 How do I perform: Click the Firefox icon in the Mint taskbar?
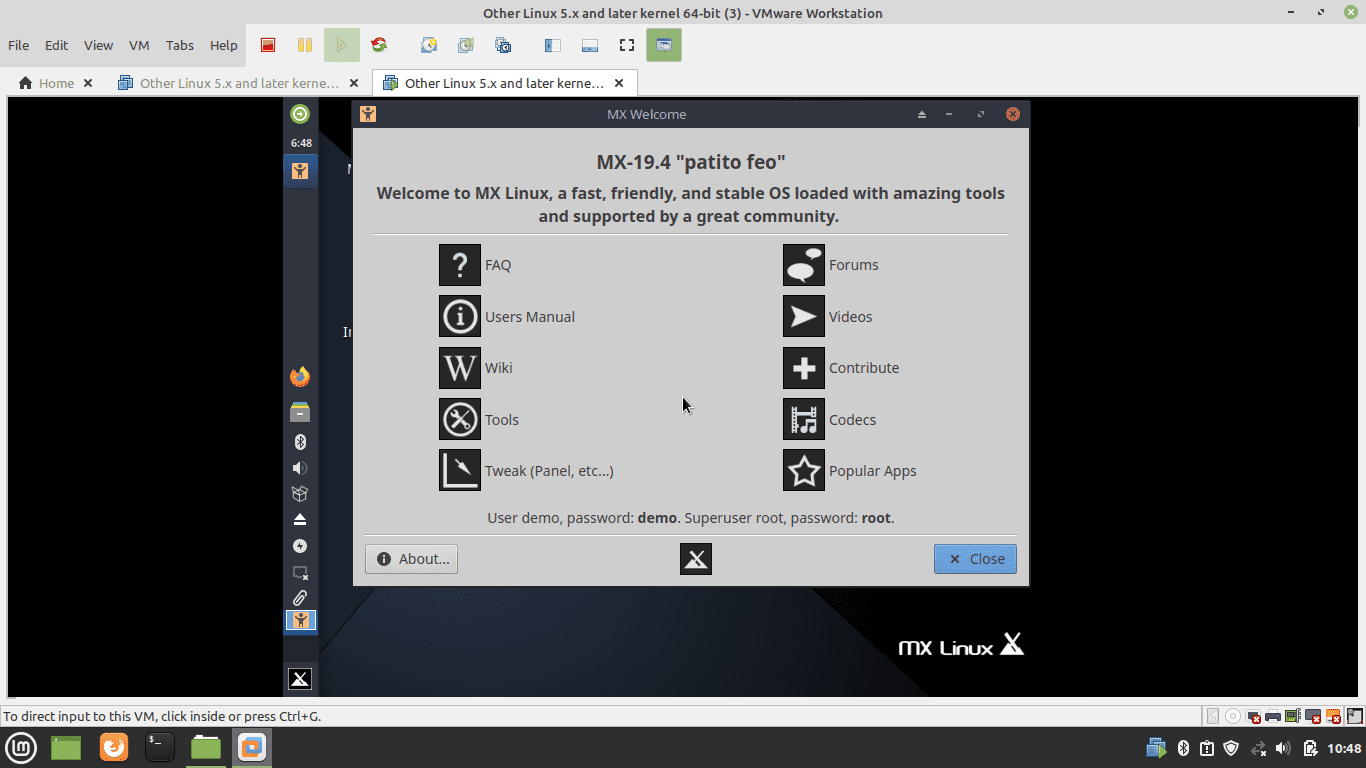pyautogui.click(x=114, y=747)
